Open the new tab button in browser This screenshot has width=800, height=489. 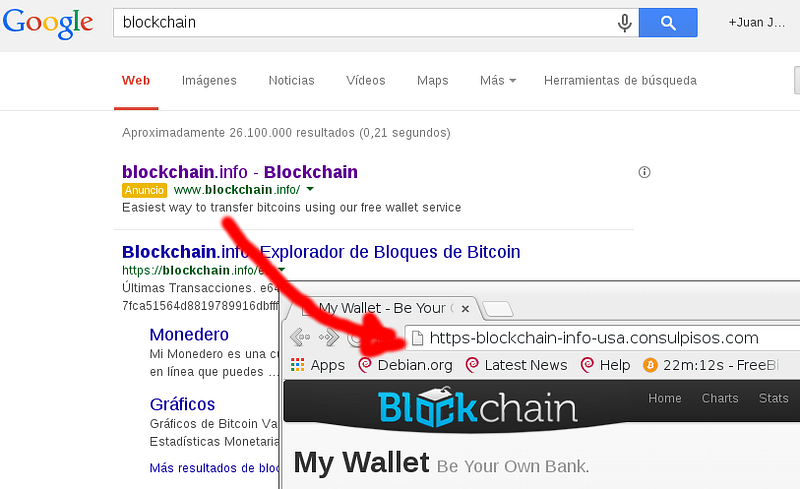coord(498,309)
